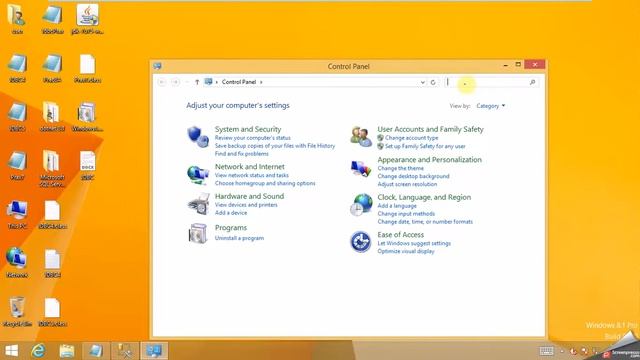Click the chevron after Control Panel breadcrumb
The width and height of the screenshot is (640, 360).
tap(261, 82)
